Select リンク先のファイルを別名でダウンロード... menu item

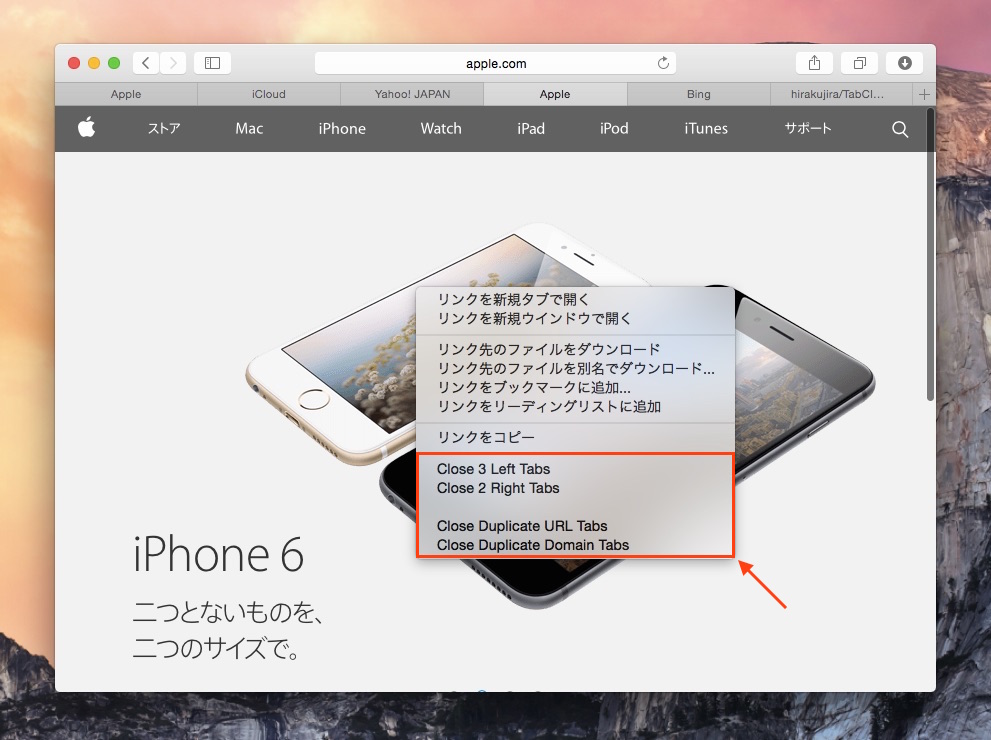(575, 368)
